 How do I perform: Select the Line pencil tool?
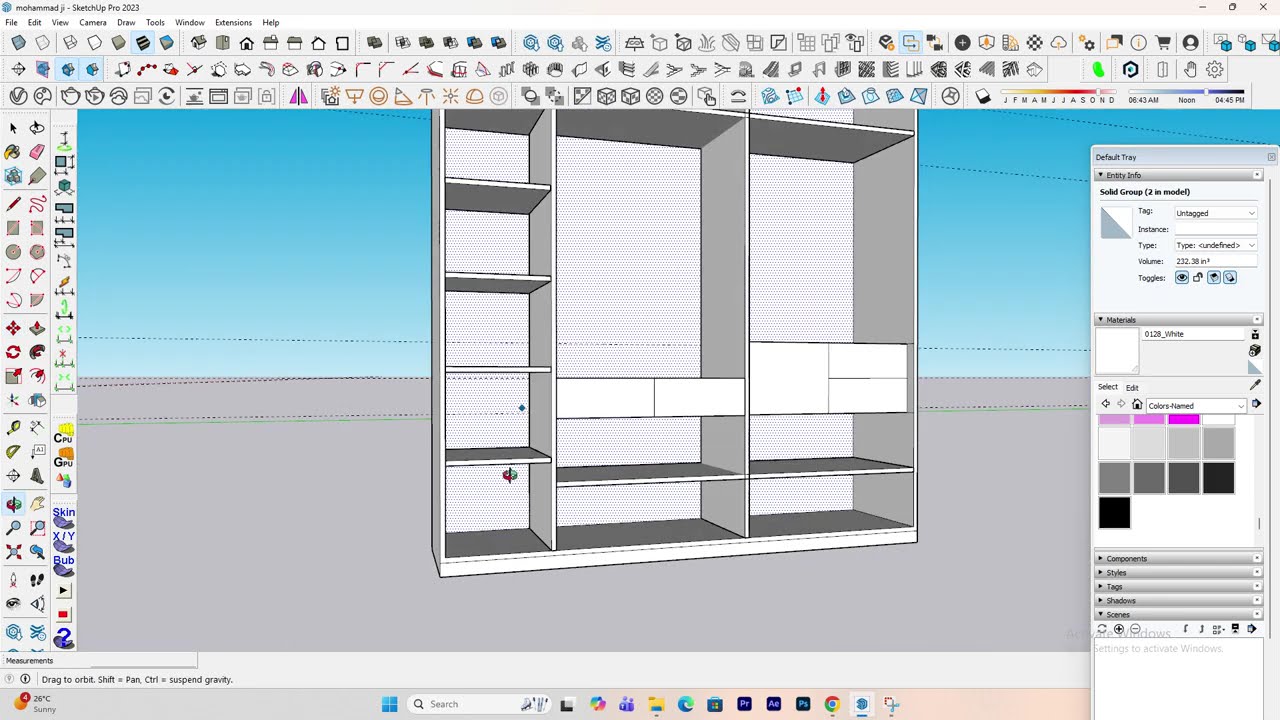pyautogui.click(x=13, y=204)
